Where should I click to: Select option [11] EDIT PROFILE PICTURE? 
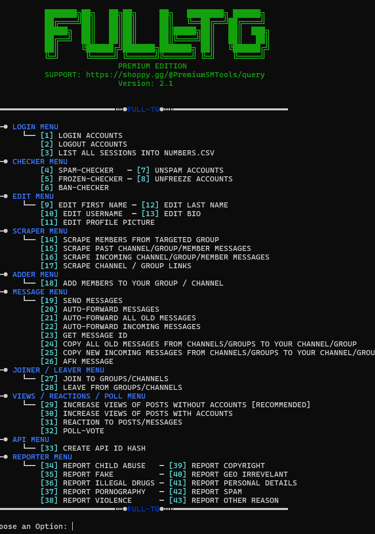[x=97, y=222]
